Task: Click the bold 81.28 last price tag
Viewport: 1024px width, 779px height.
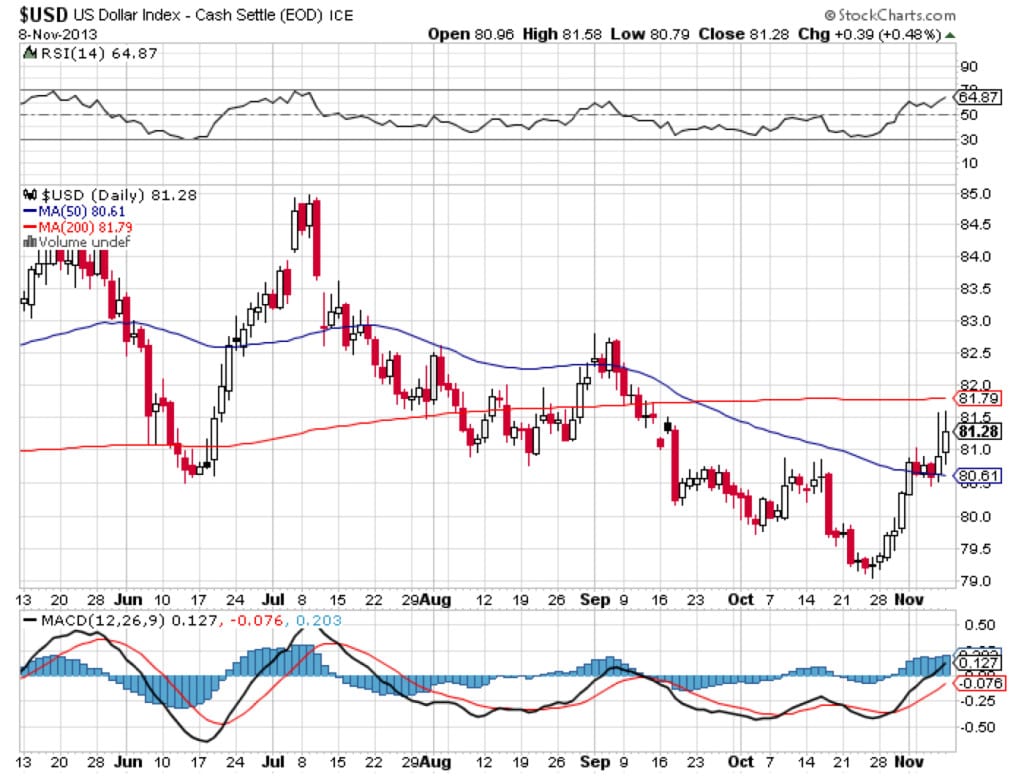Action: [x=978, y=431]
